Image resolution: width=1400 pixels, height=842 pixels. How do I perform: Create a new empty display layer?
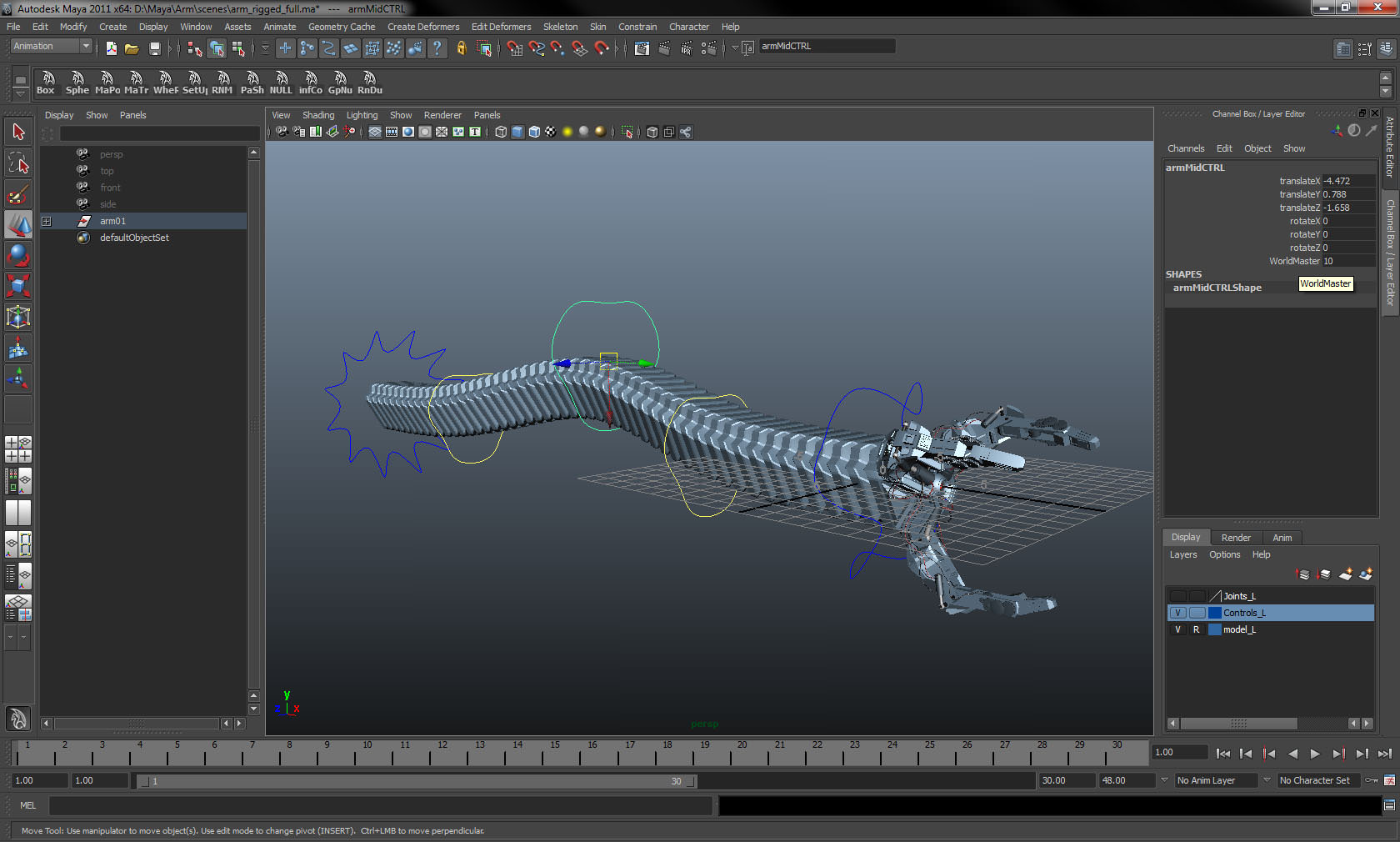click(x=1346, y=574)
